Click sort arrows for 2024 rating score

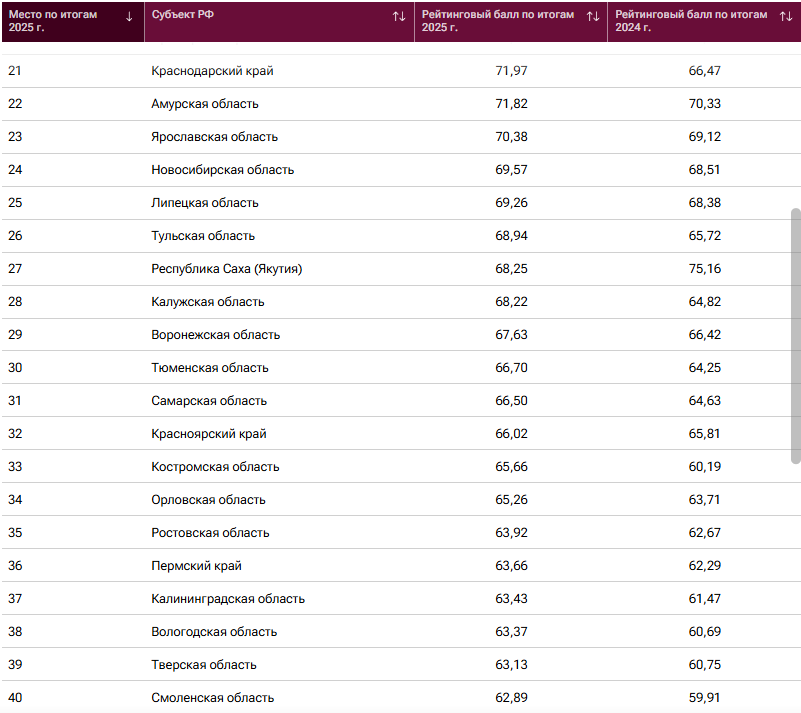tap(786, 17)
